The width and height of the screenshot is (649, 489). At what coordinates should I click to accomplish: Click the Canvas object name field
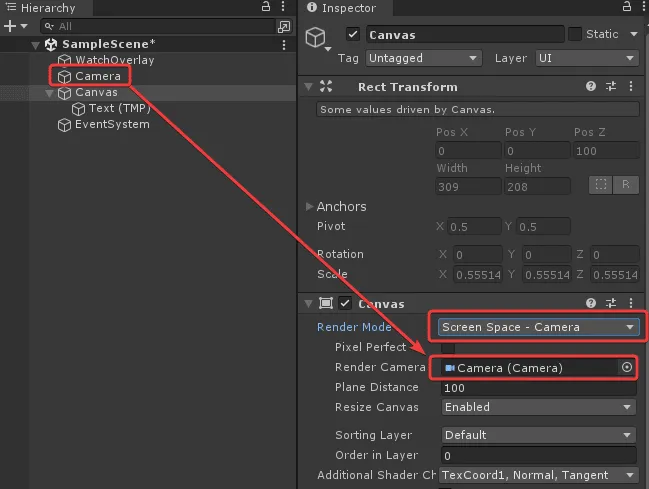[x=465, y=35]
